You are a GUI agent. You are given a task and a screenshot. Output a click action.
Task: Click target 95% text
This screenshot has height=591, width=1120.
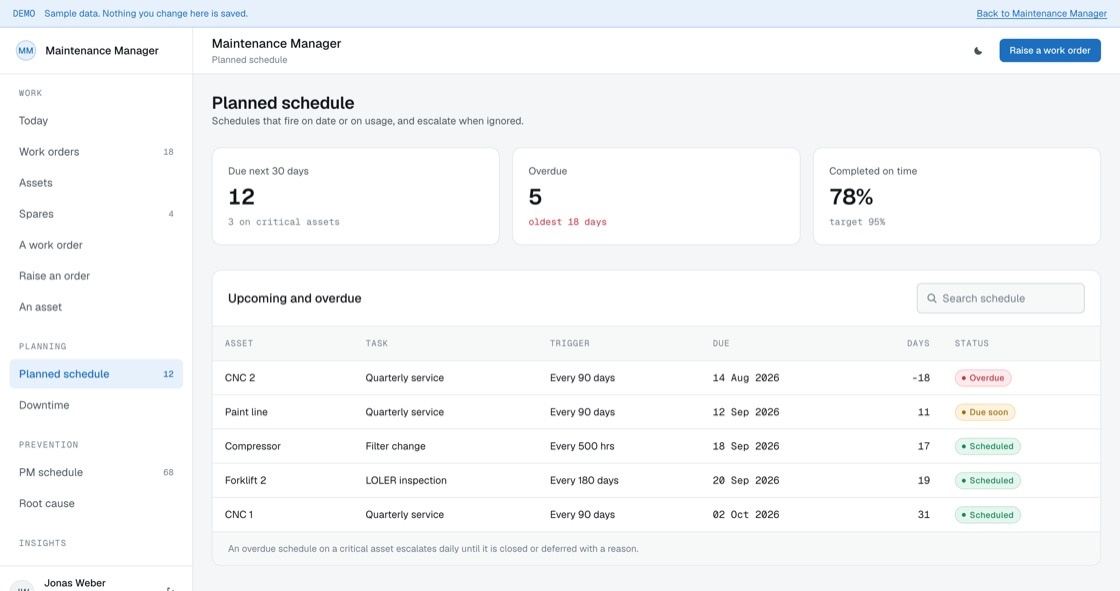[856, 222]
